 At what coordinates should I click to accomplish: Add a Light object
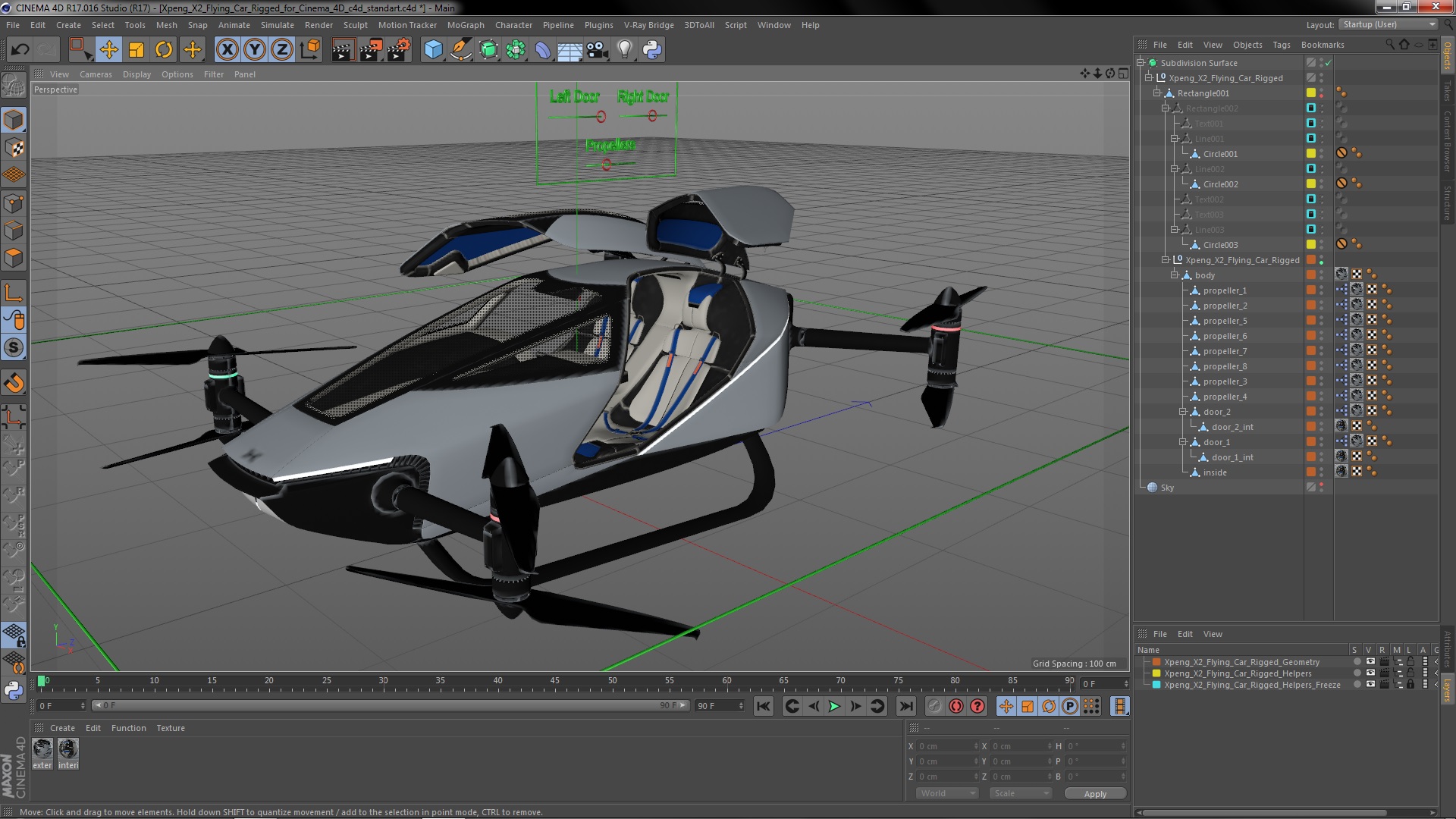(625, 50)
